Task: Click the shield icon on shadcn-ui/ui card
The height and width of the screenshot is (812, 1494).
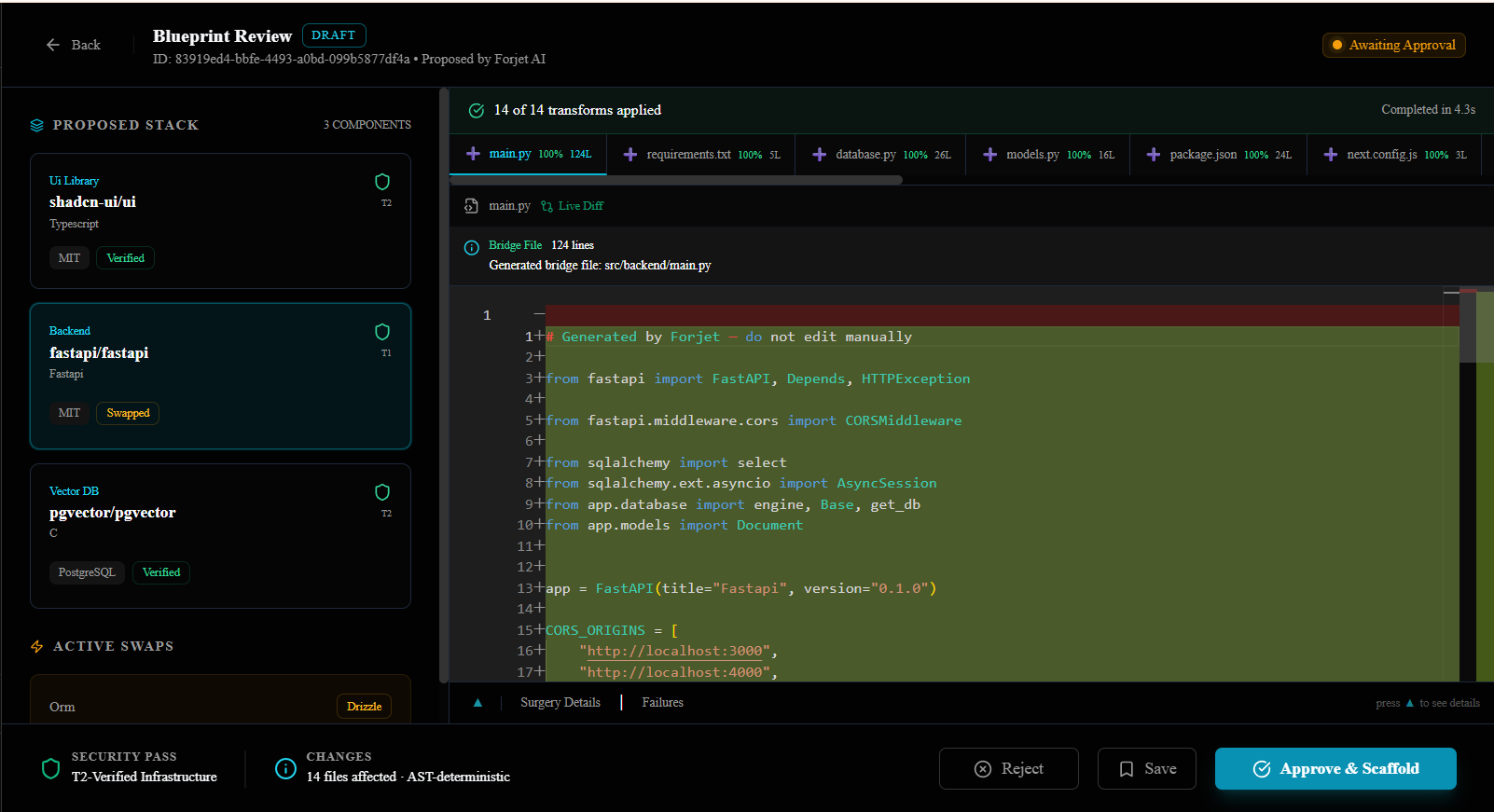Action: 381,182
